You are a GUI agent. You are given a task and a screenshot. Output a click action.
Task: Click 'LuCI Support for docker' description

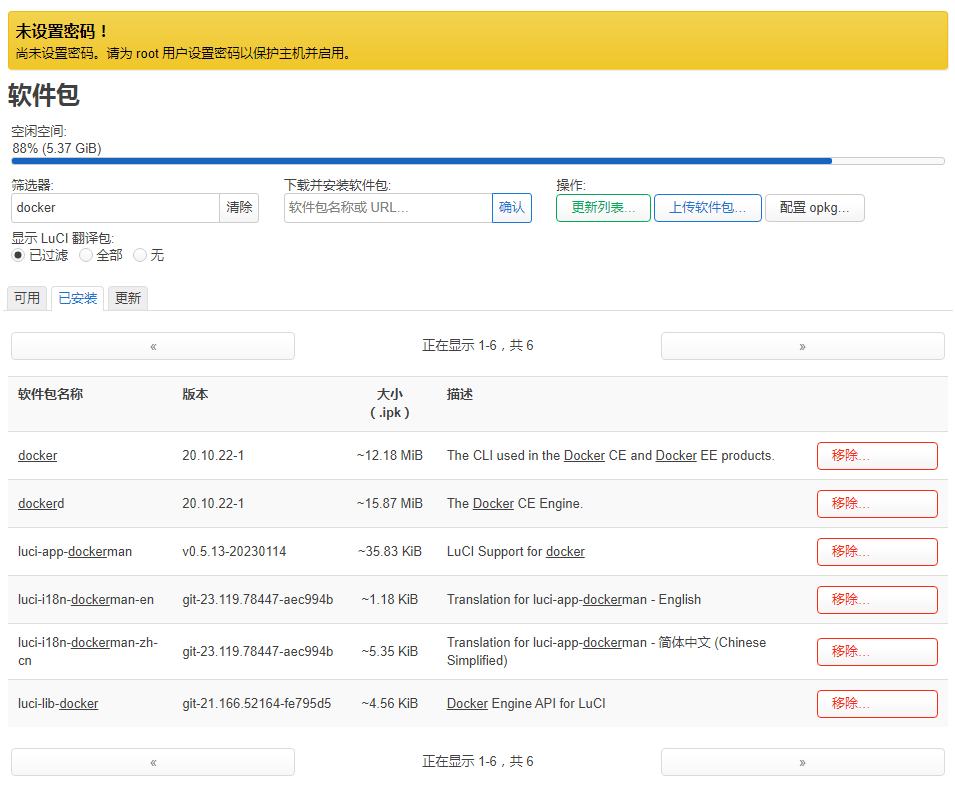[x=516, y=552]
